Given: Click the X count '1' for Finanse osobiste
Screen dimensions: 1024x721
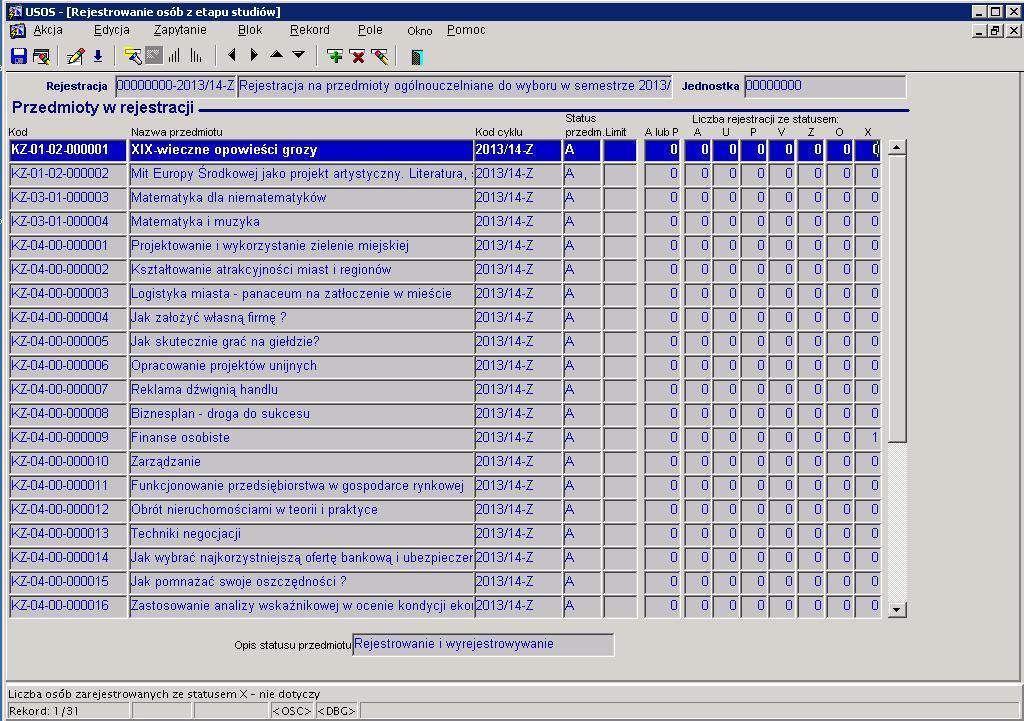Looking at the screenshot, I should click(x=868, y=438).
